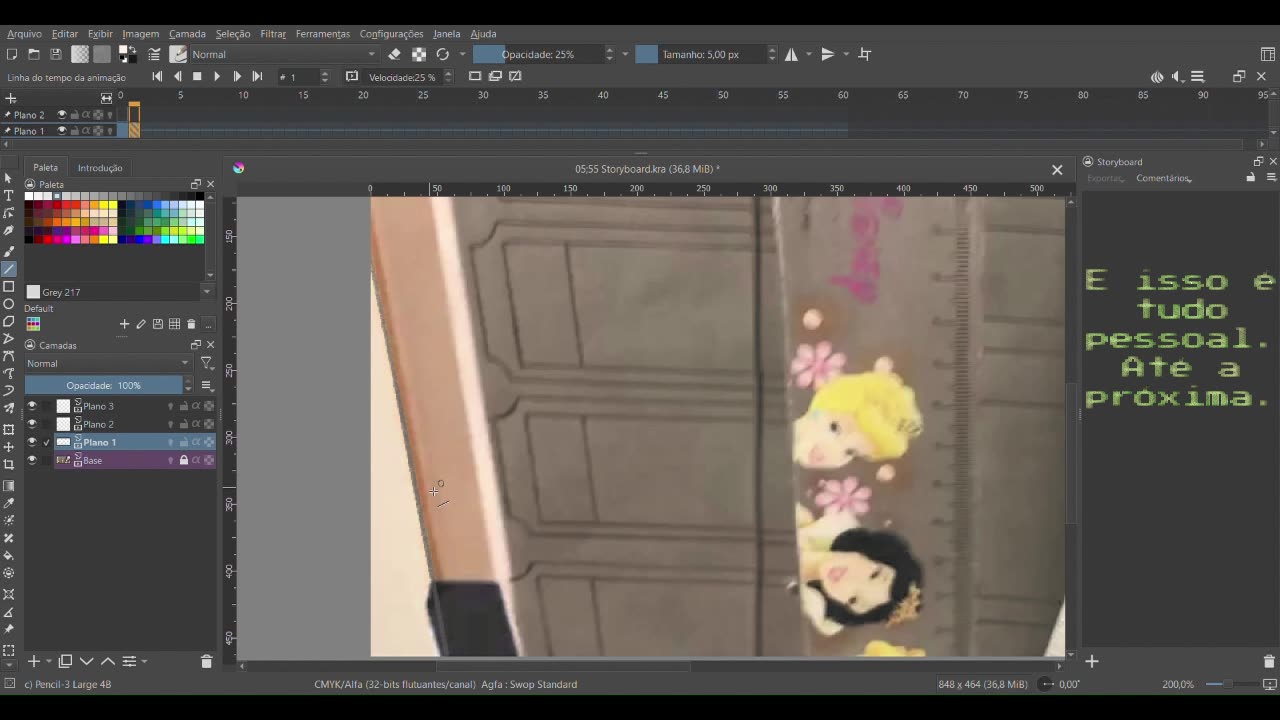Viewport: 1280px width, 720px height.
Task: Open the Add layer type dropdown arrow
Action: (49, 661)
